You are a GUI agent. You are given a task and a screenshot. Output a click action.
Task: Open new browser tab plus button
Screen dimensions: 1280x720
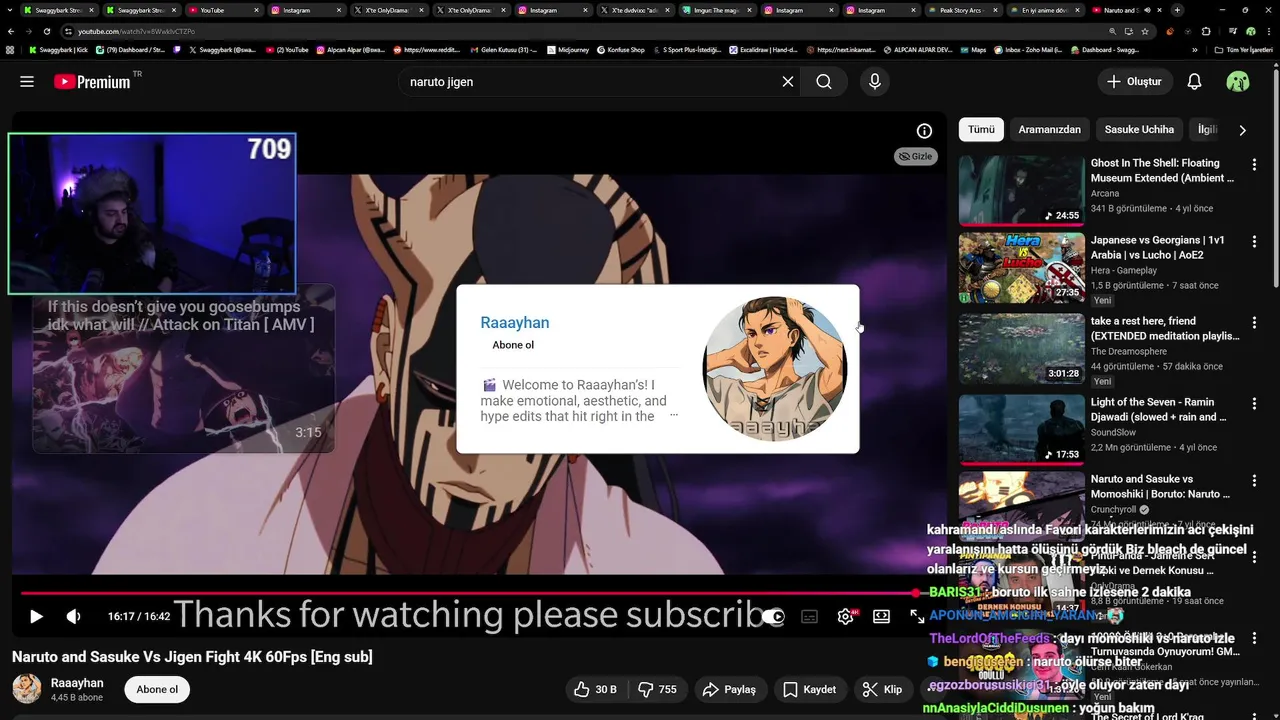[x=1177, y=10]
